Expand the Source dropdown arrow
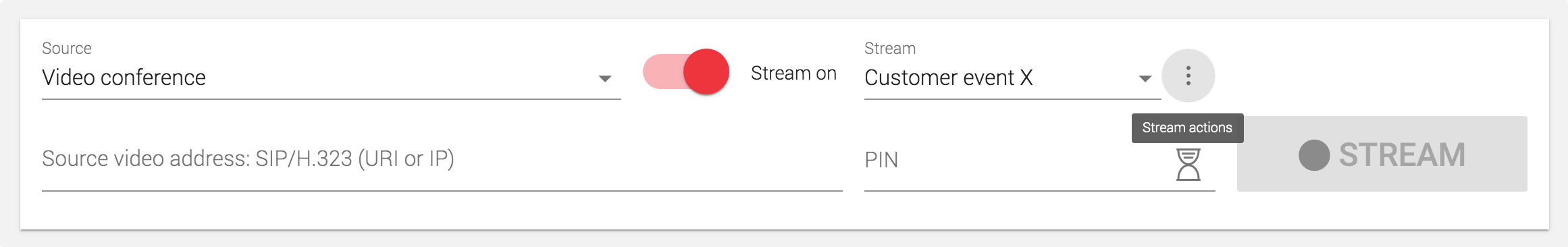This screenshot has height=247, width=1568. click(x=605, y=79)
